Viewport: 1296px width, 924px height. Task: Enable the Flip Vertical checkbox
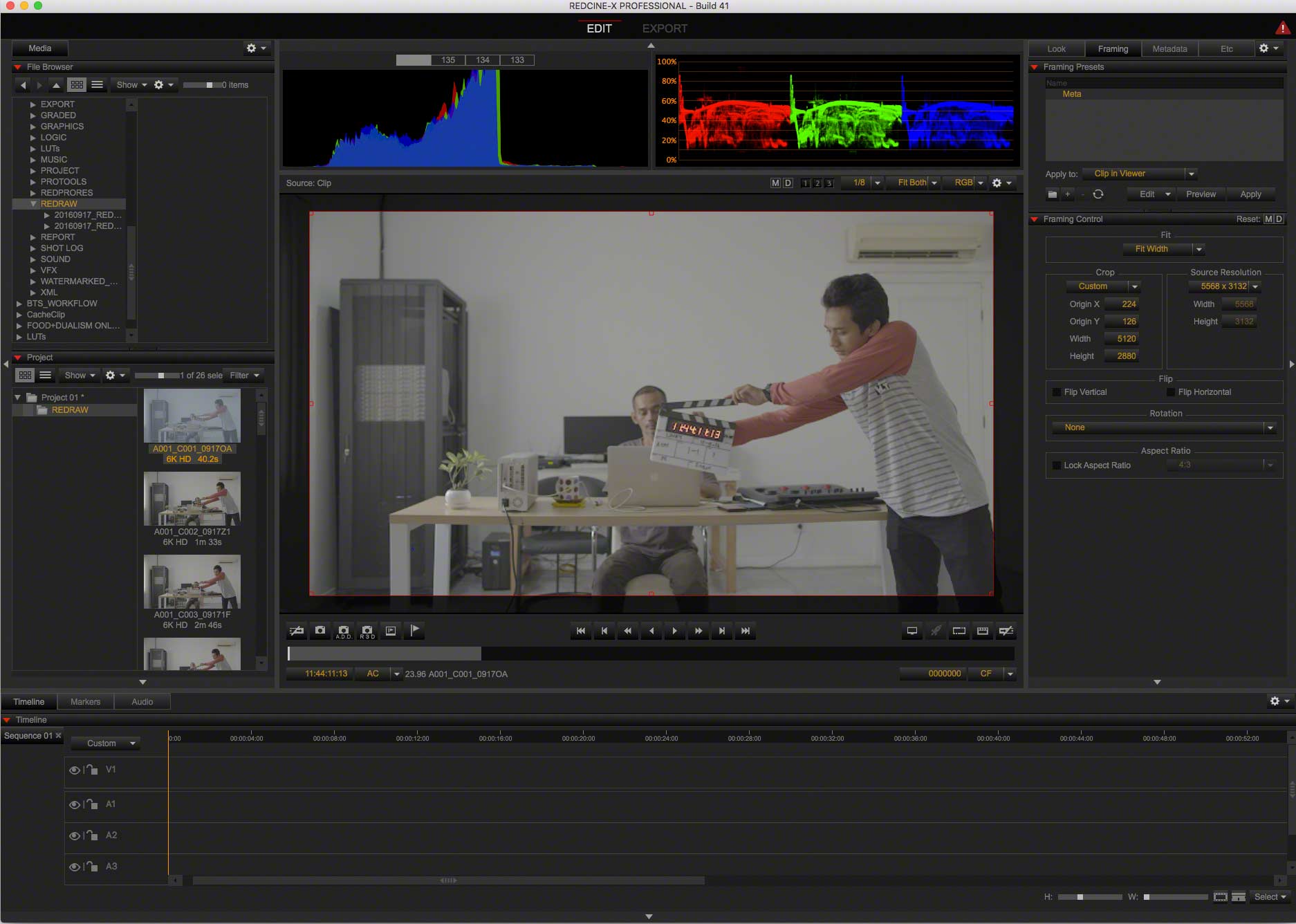click(x=1057, y=392)
